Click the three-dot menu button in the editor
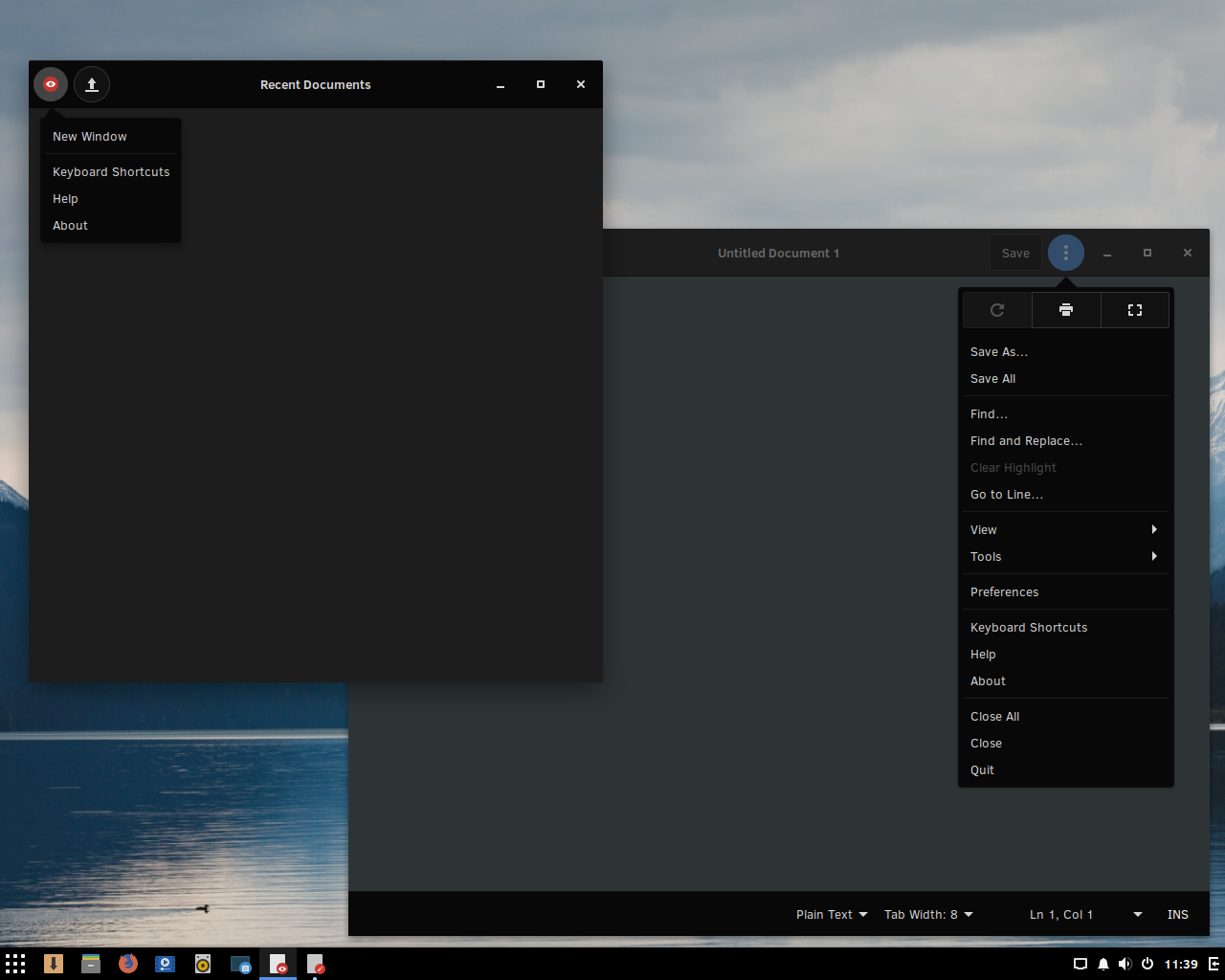The image size is (1225, 980). pyautogui.click(x=1066, y=253)
